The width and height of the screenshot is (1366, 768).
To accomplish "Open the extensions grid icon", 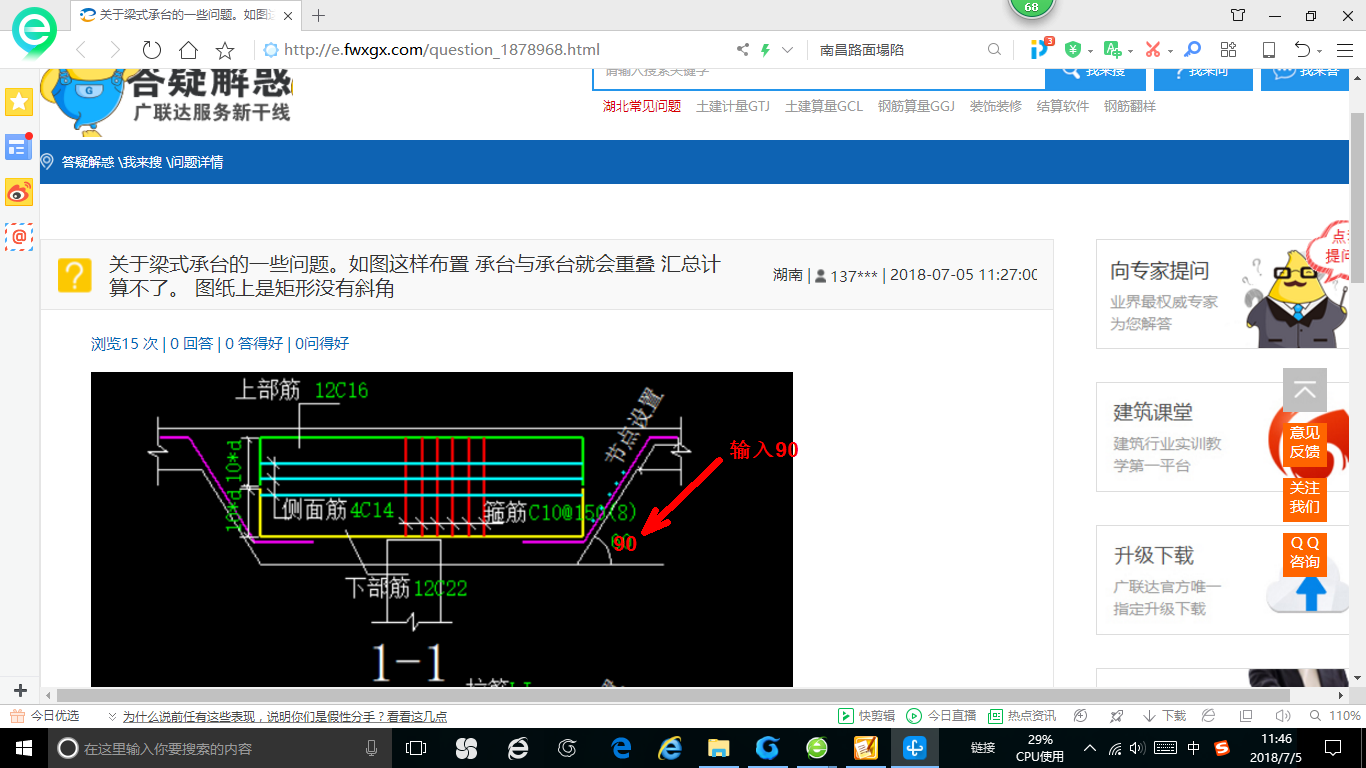I will tap(1229, 50).
